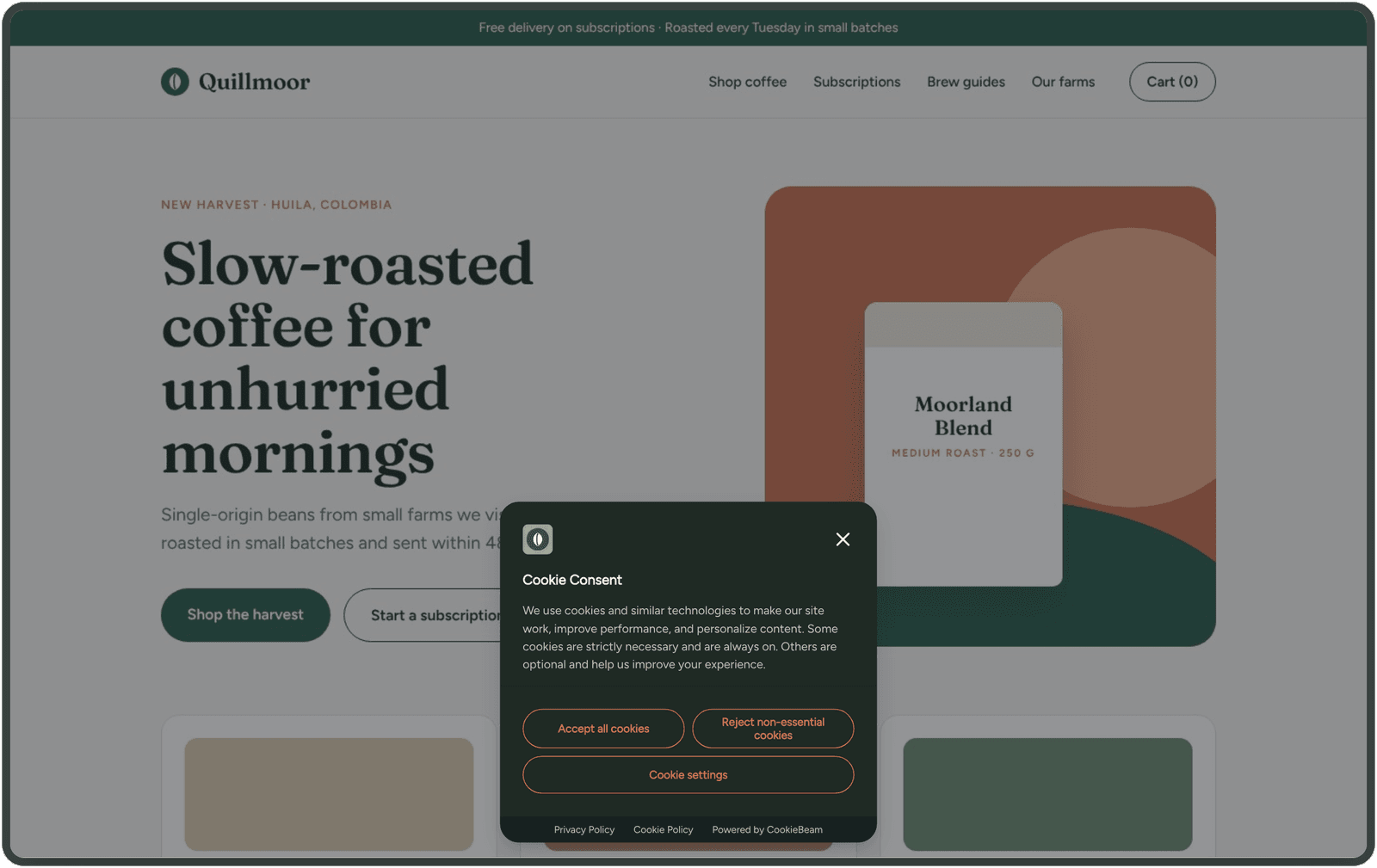Click Shop the harvest button
Screen dimensions: 1377x868
point(245,615)
